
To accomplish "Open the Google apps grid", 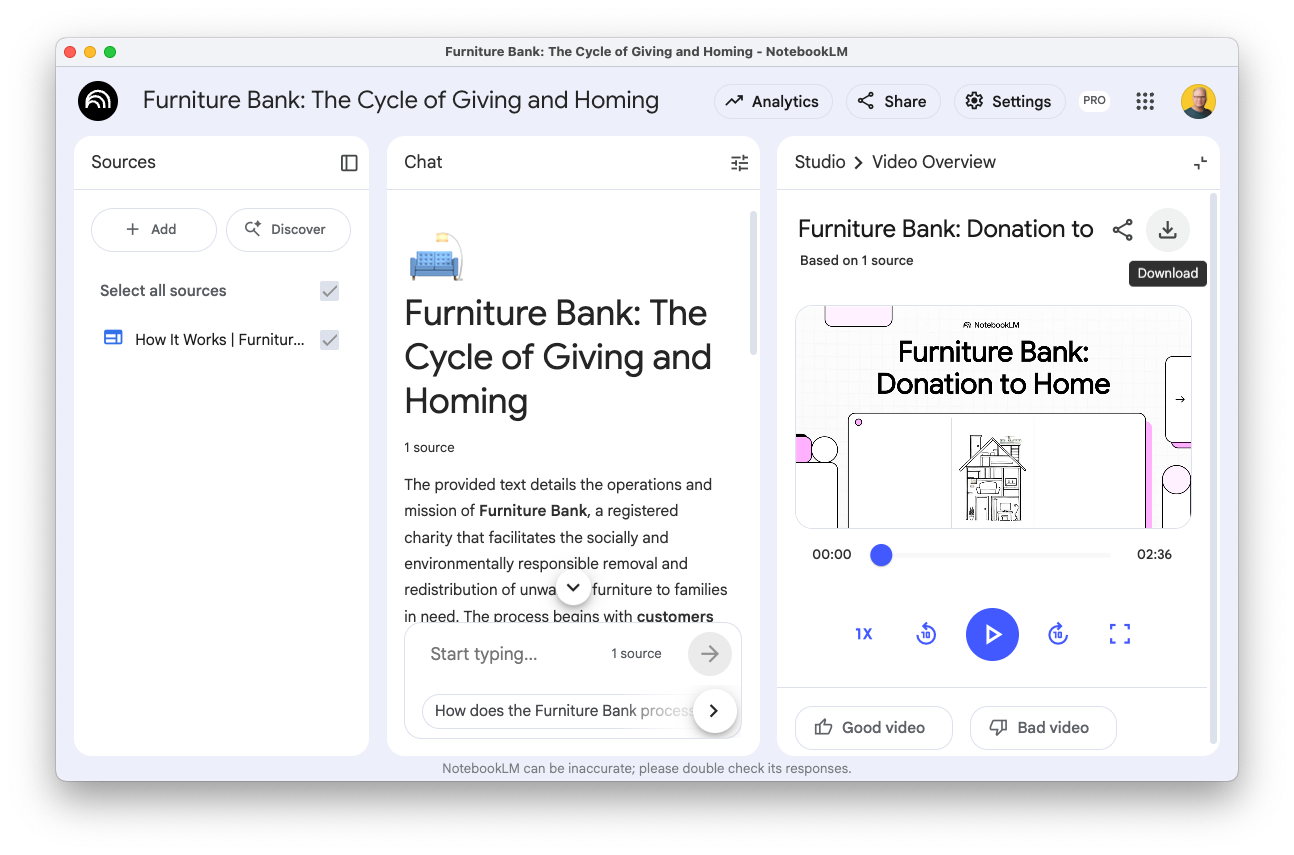I will click(1145, 101).
